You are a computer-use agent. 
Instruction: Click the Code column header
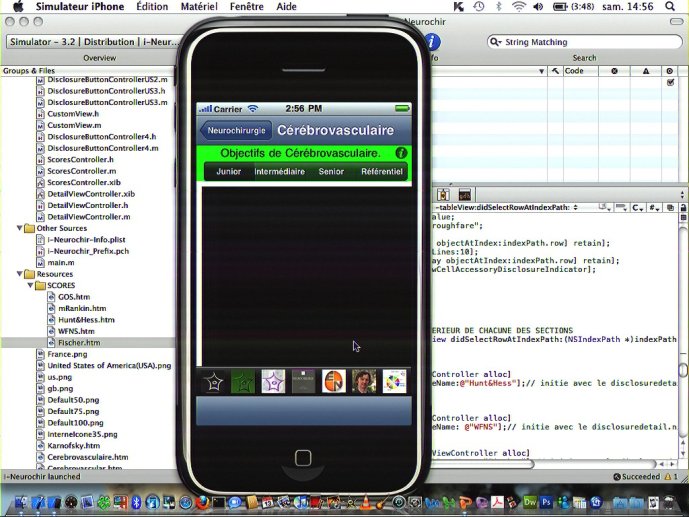(581, 71)
